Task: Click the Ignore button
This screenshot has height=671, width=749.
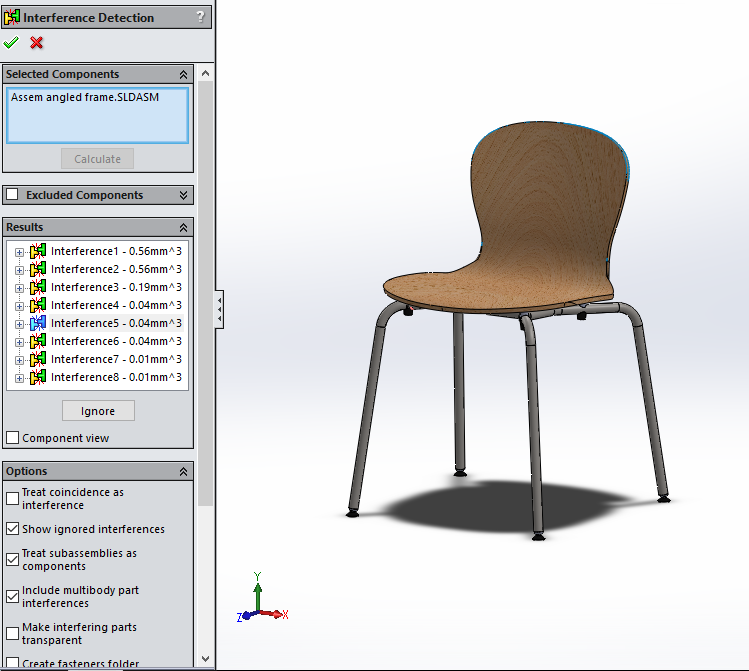Action: 98,411
